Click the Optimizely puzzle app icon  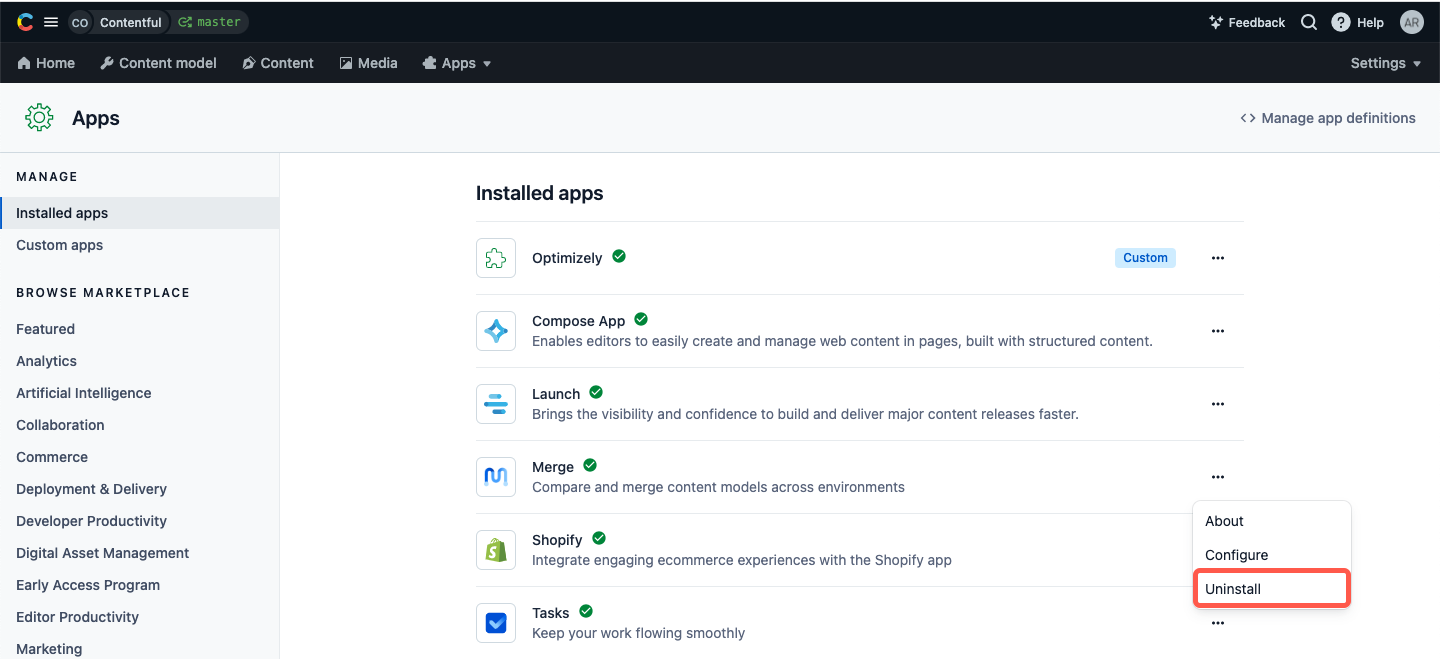tap(496, 258)
